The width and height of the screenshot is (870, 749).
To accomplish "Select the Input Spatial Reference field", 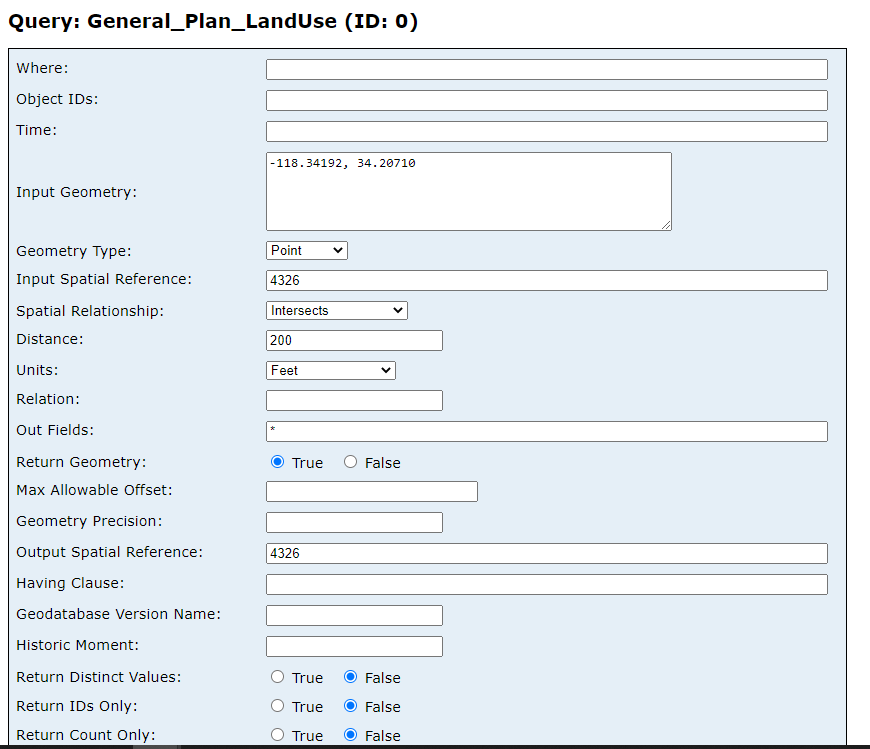I will coord(546,280).
